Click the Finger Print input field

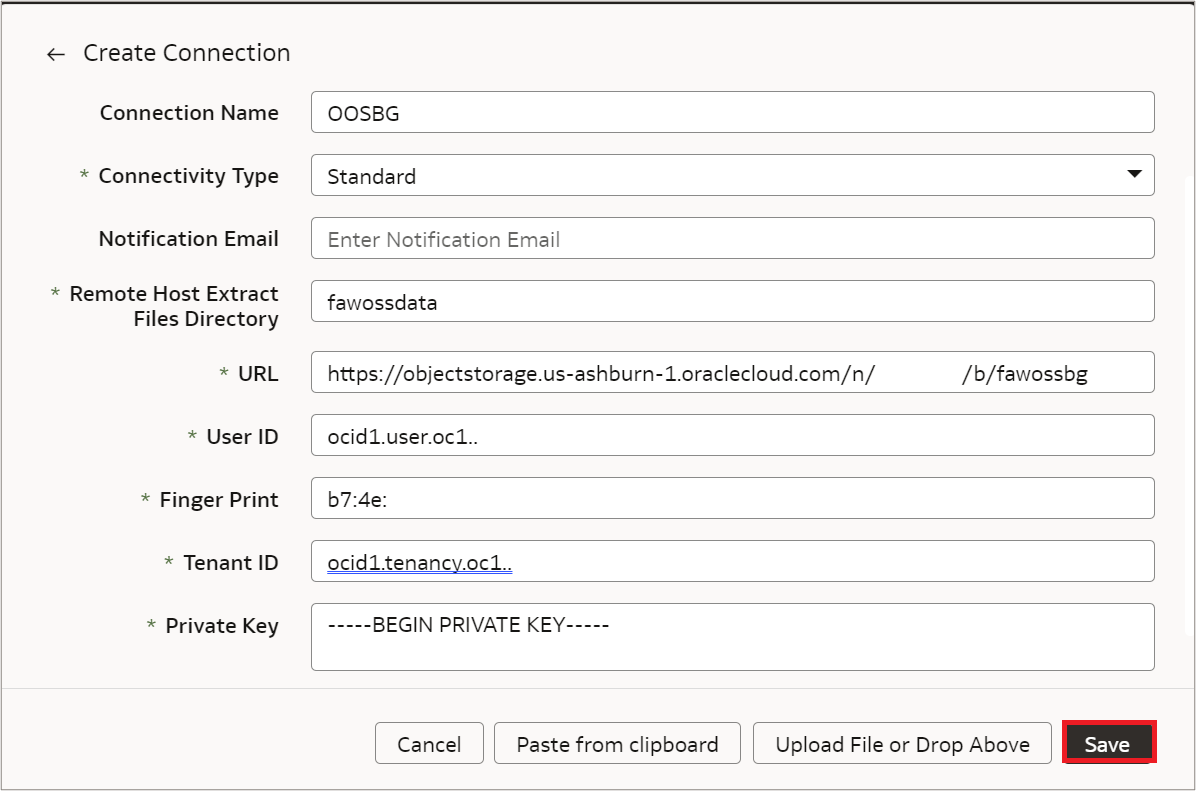pos(732,500)
